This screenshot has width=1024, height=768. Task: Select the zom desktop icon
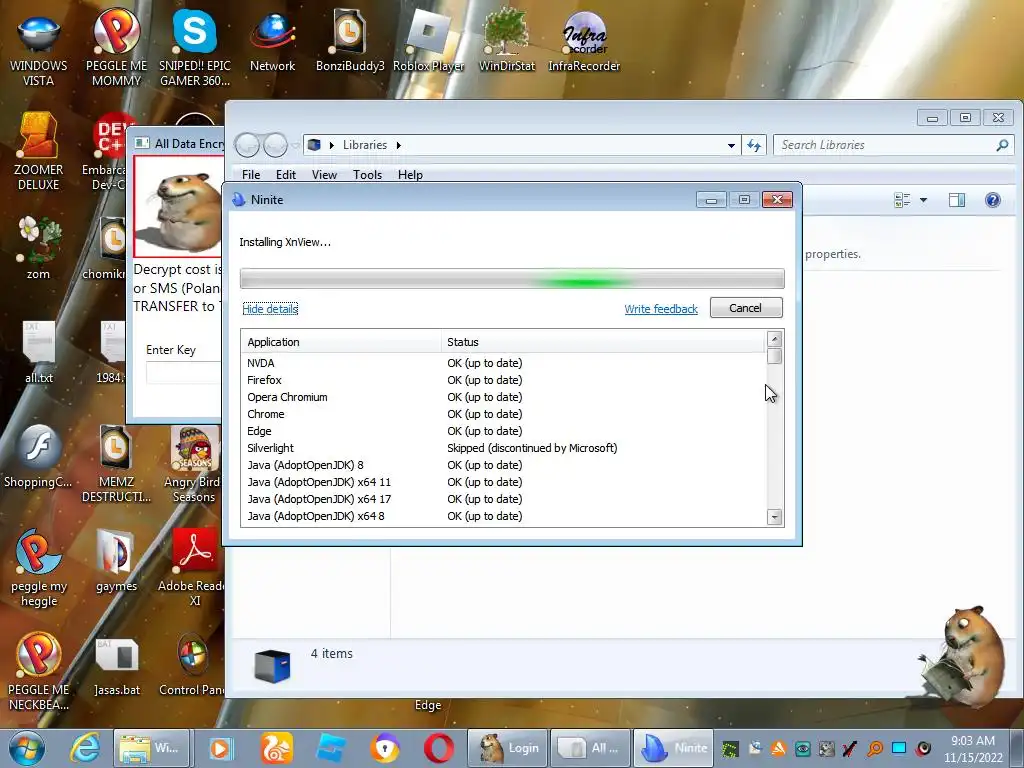[39, 250]
